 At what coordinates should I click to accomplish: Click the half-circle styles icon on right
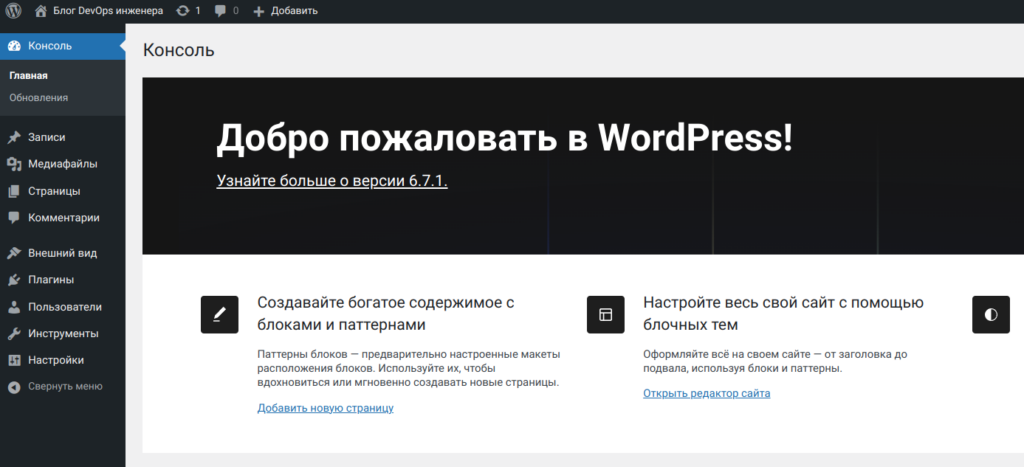(990, 314)
